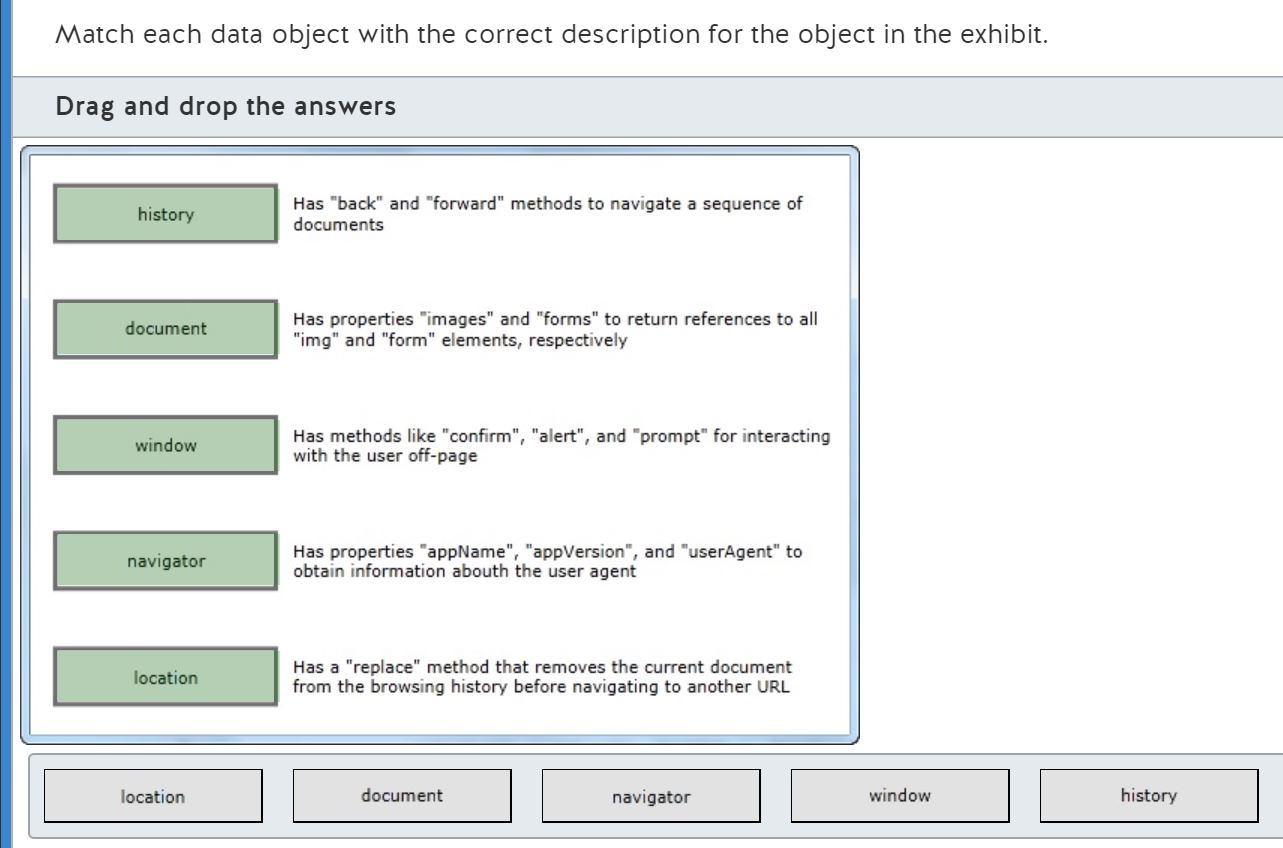Choose the gray window answer tile

coord(900,796)
